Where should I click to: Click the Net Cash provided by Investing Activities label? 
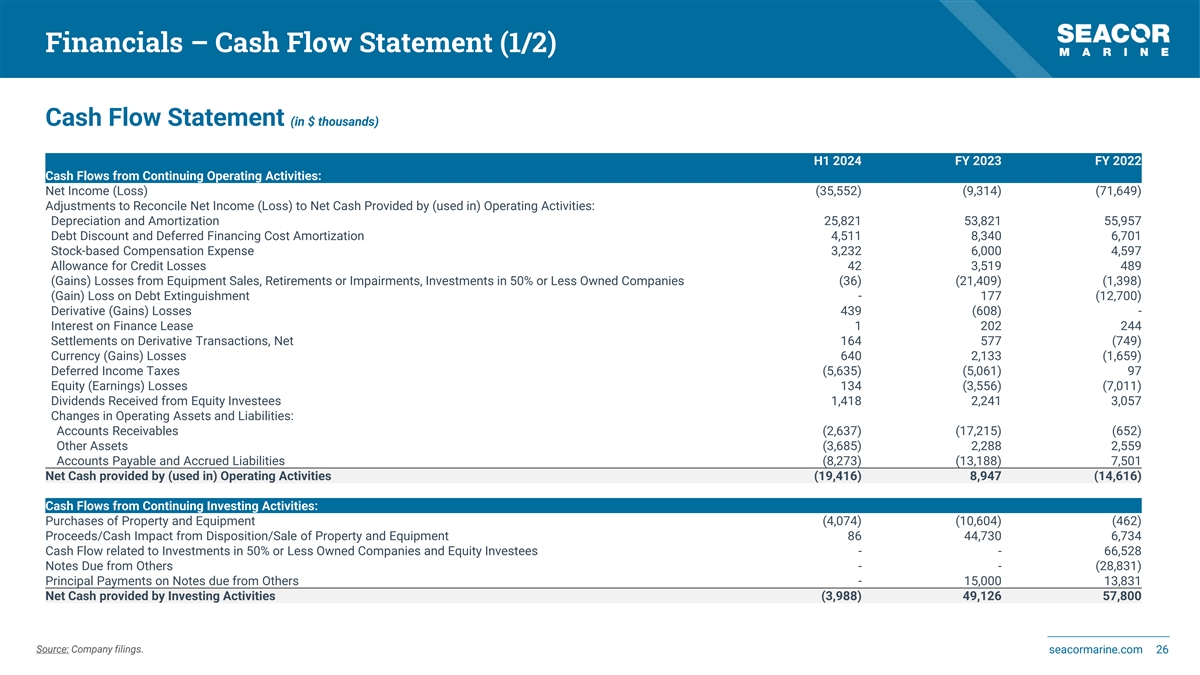(x=160, y=597)
